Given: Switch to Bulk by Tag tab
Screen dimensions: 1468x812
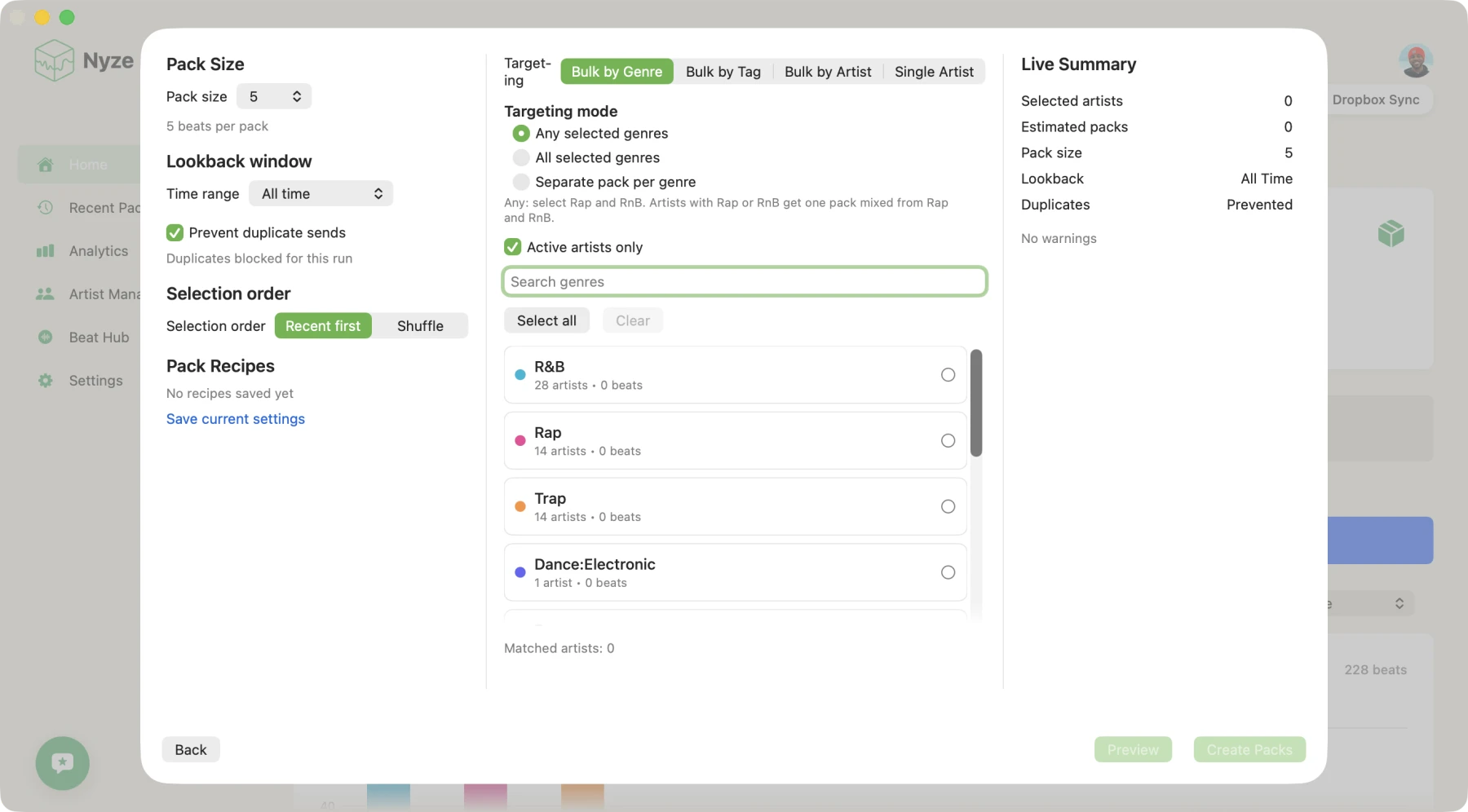Looking at the screenshot, I should [x=723, y=72].
